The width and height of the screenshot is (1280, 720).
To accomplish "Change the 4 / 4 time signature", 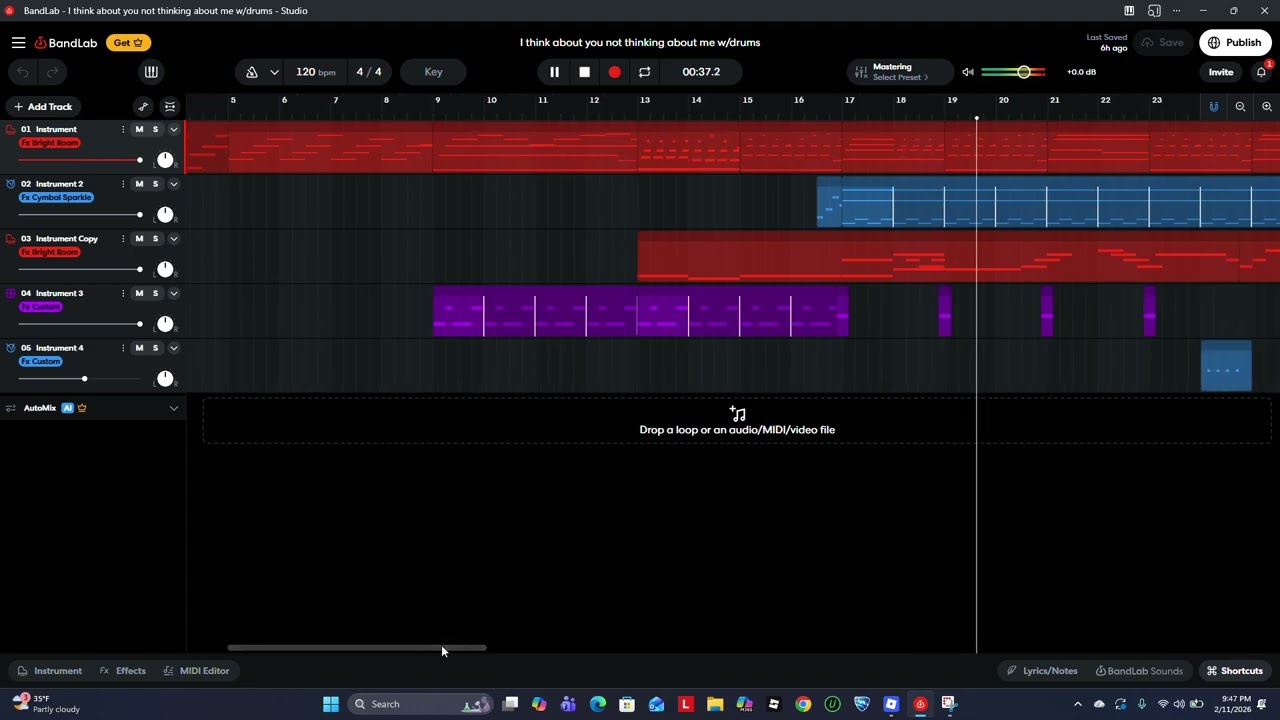I will (x=369, y=72).
